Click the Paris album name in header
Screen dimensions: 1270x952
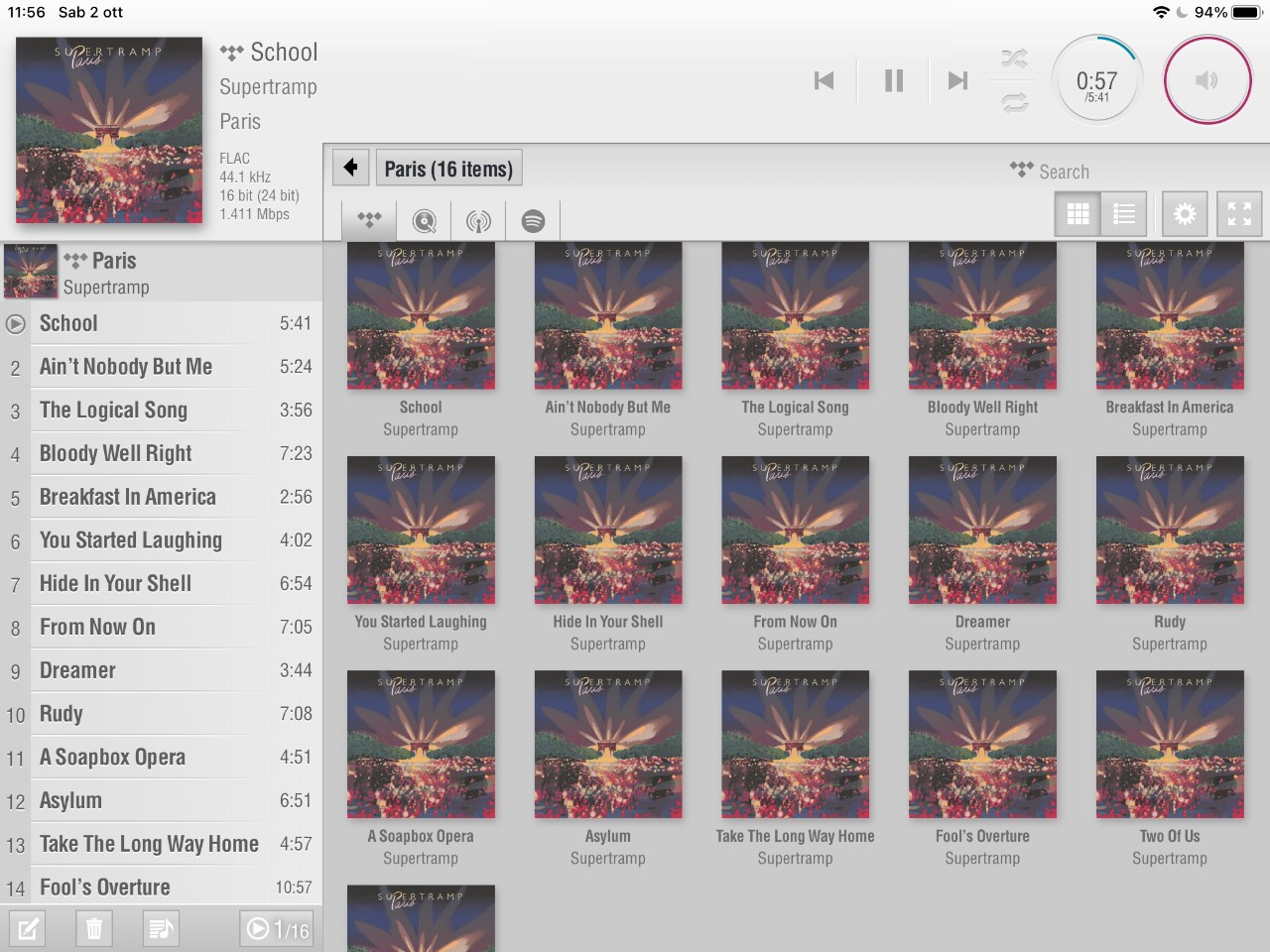[x=240, y=122]
